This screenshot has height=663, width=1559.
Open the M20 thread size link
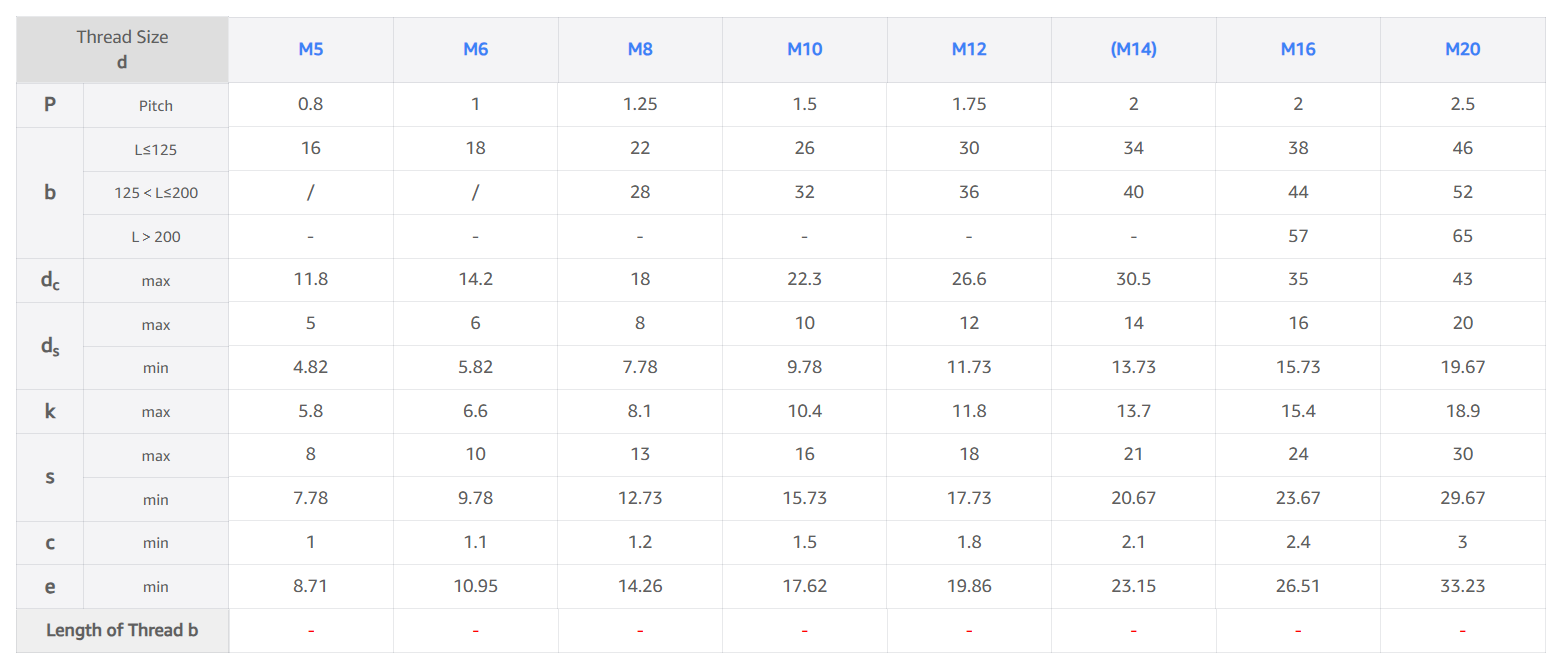coord(1462,49)
